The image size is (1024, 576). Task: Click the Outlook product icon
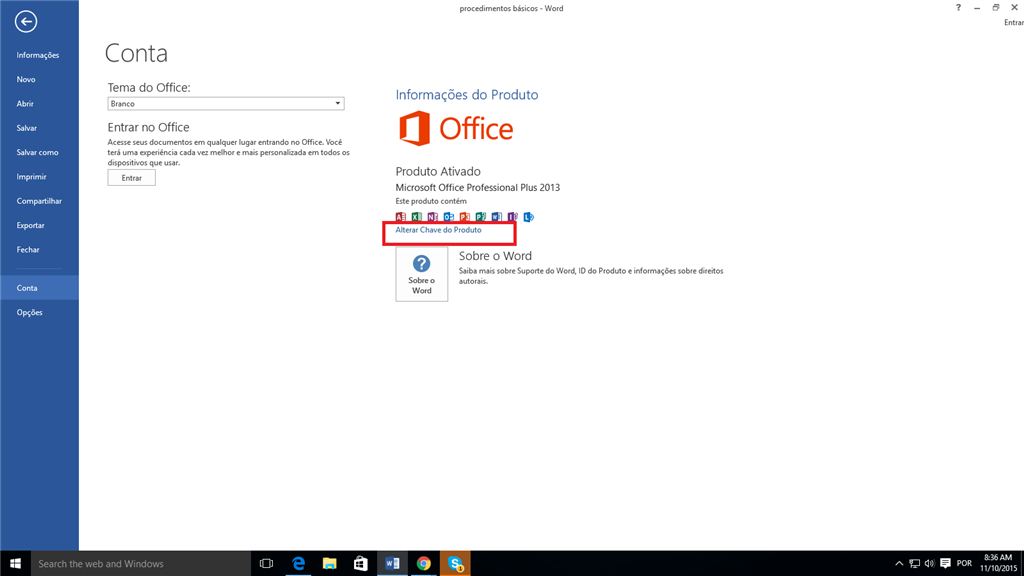449,217
